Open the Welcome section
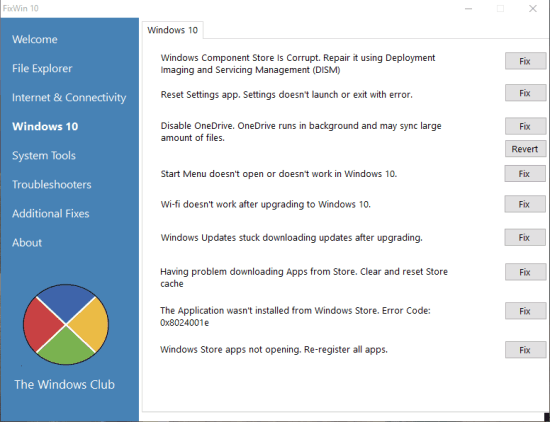The width and height of the screenshot is (550, 422). pos(35,39)
